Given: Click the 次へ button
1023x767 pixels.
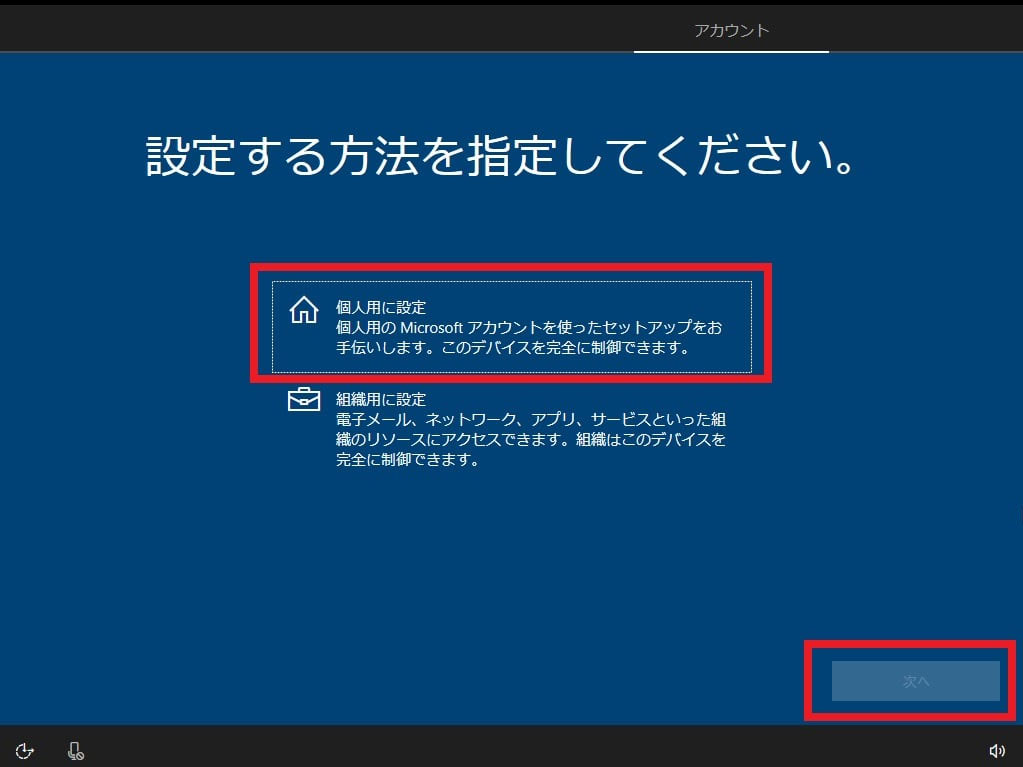Looking at the screenshot, I should [x=915, y=681].
